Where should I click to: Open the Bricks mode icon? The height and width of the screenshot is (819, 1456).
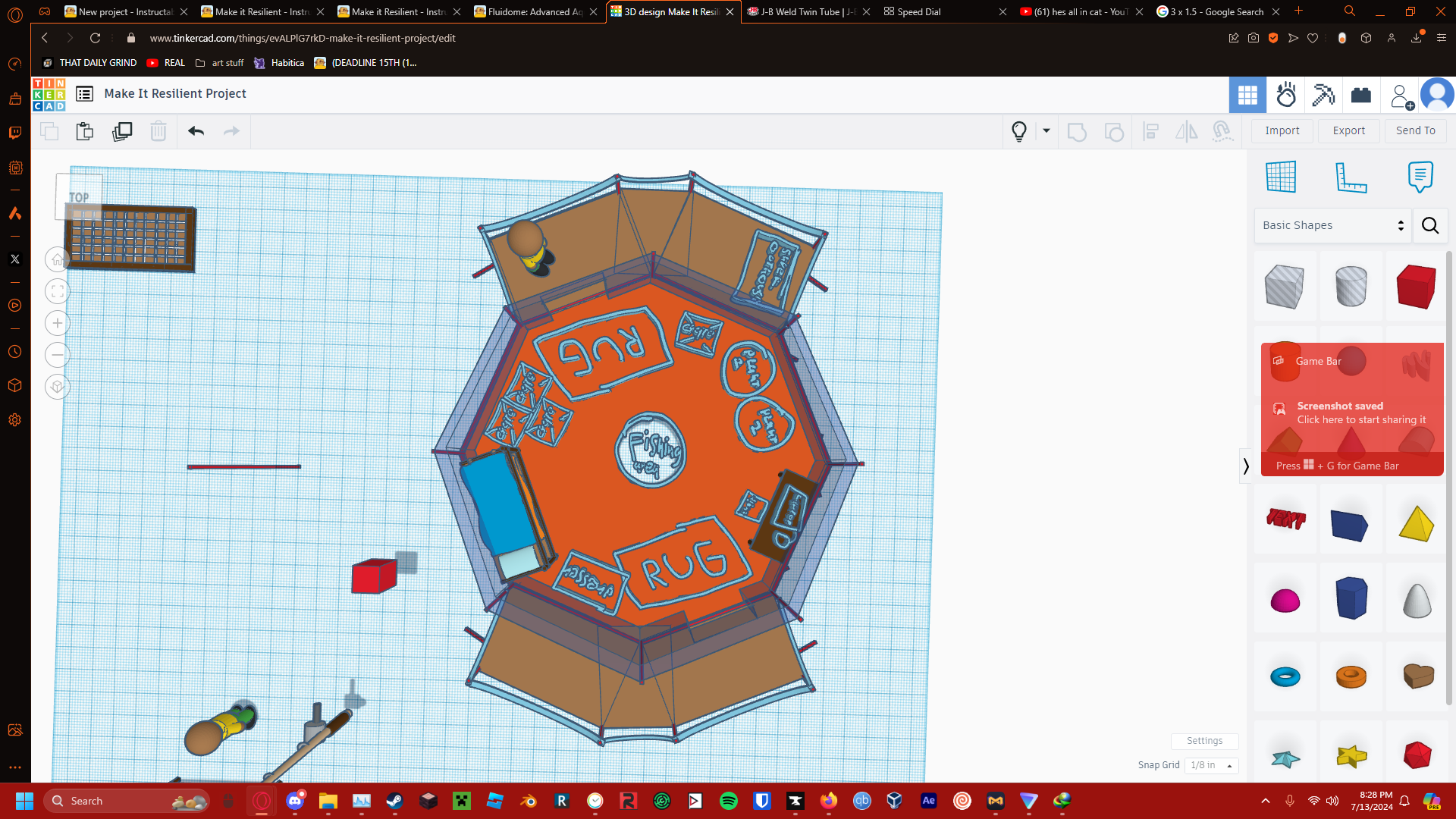1361,95
